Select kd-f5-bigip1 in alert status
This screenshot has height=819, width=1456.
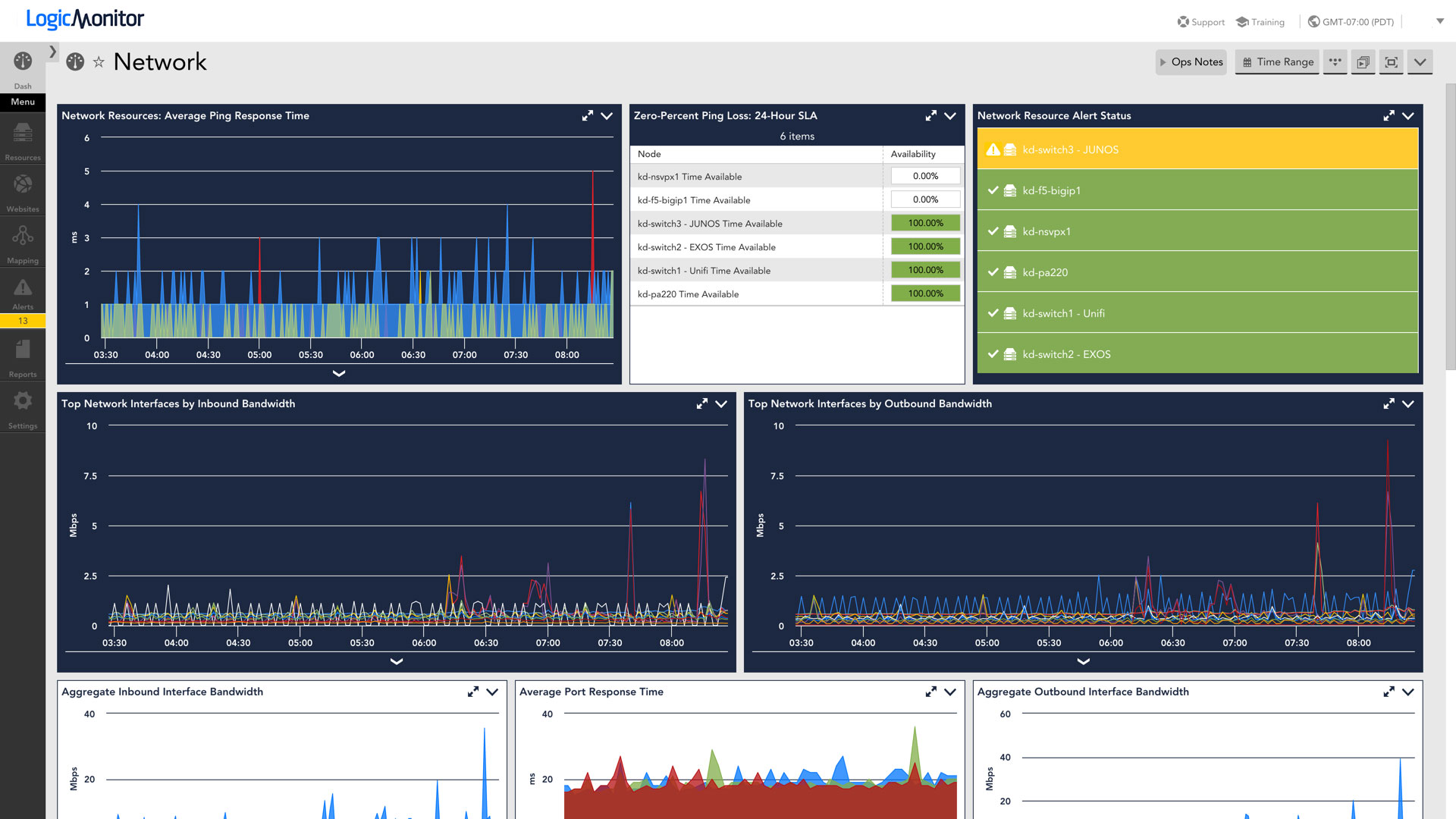pos(1197,190)
